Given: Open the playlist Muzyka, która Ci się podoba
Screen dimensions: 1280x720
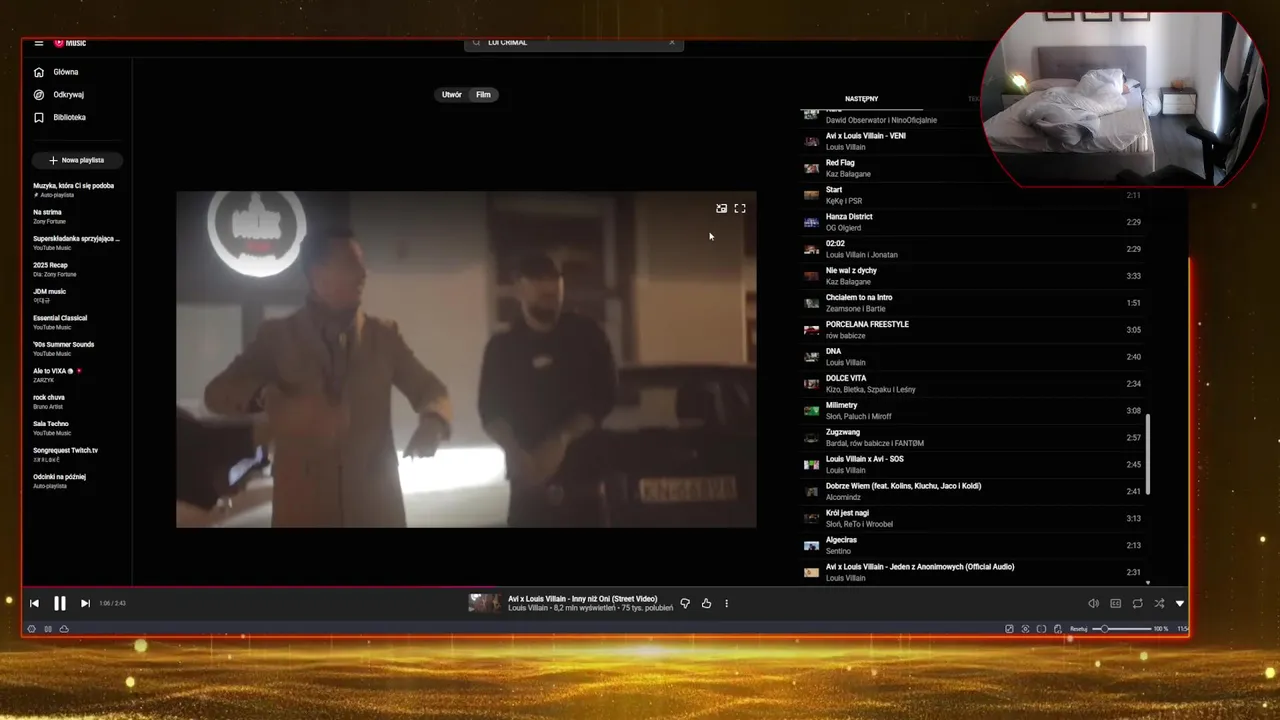Looking at the screenshot, I should pos(74,189).
